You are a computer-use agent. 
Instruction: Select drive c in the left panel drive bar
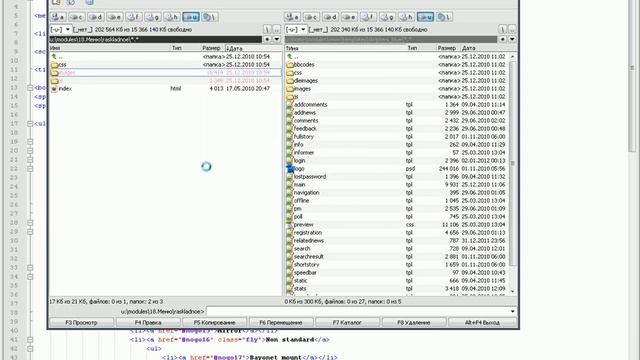[x=77, y=17]
